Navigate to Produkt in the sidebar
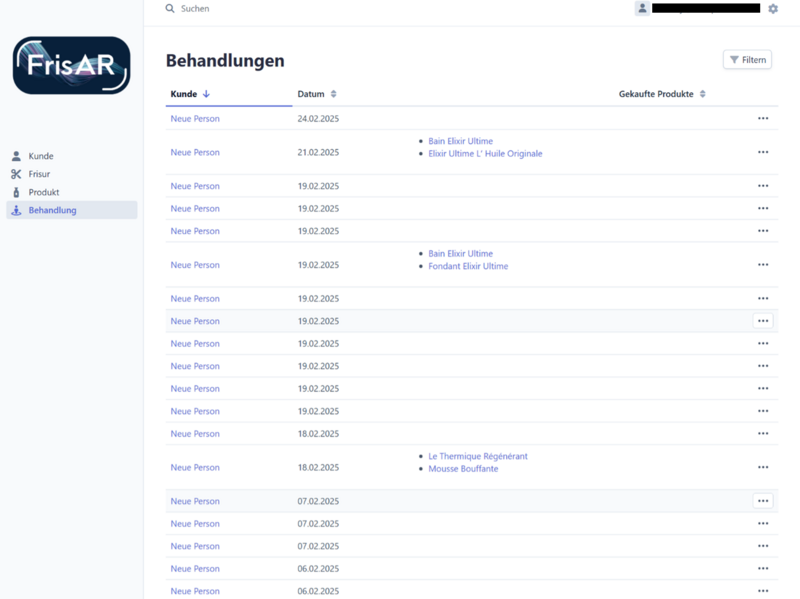This screenshot has width=800, height=599. click(x=44, y=192)
